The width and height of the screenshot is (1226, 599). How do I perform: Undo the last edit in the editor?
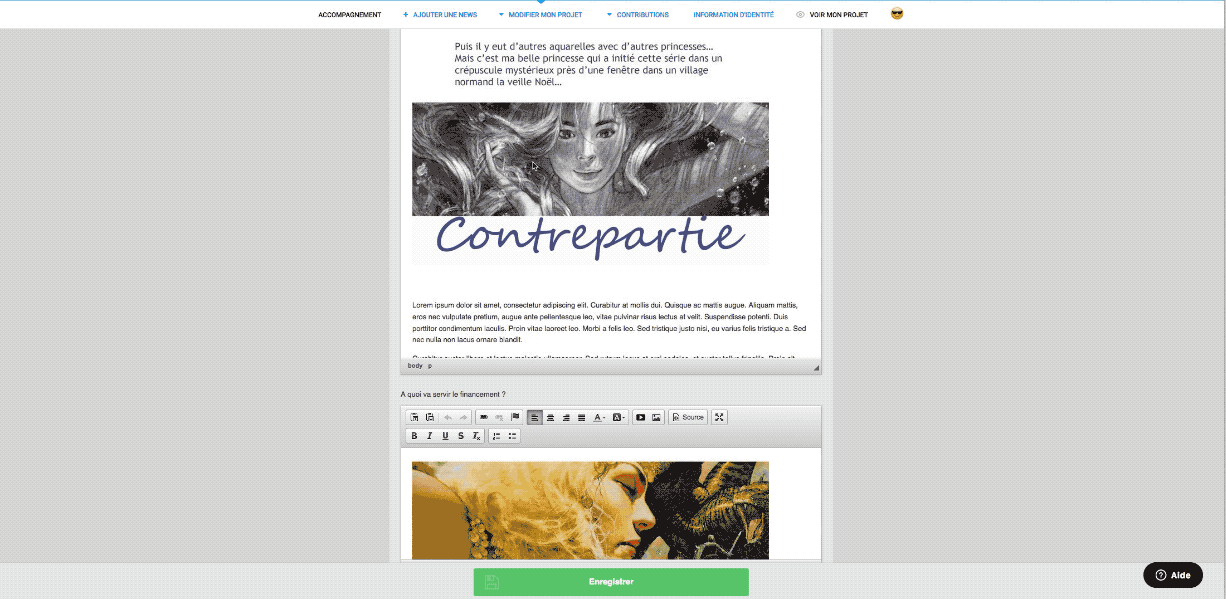(x=448, y=417)
